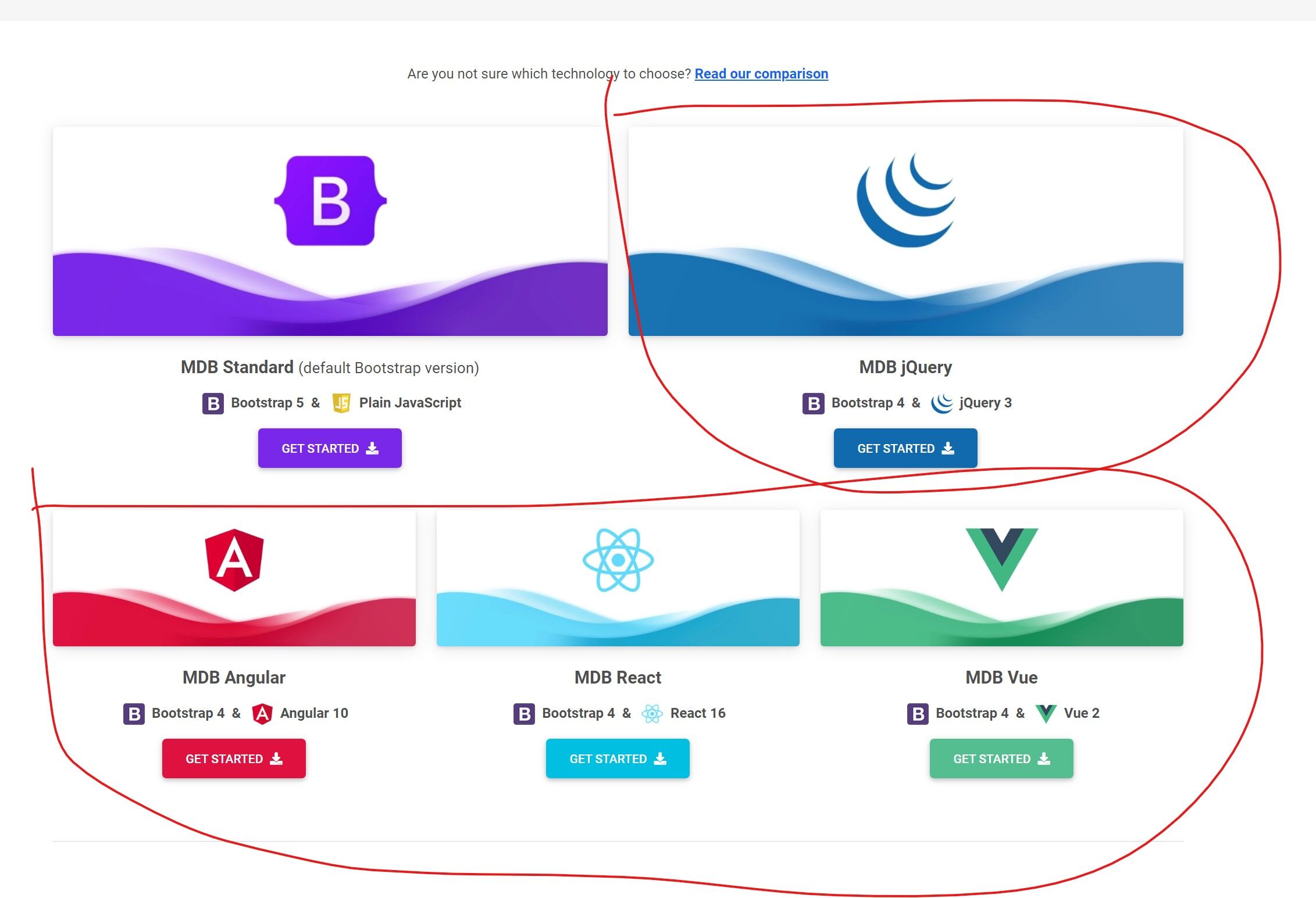Click the red GET STARTED button for MDB Angular
1316x898 pixels.
pyautogui.click(x=234, y=759)
